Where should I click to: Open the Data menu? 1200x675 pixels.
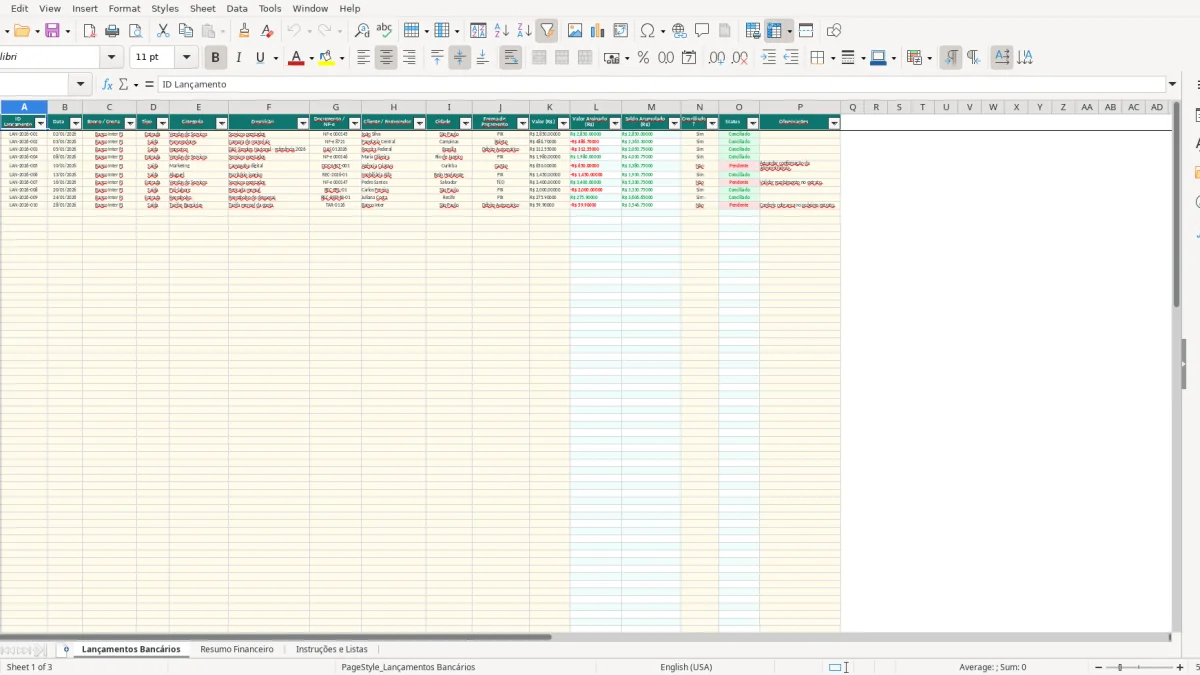tap(237, 8)
